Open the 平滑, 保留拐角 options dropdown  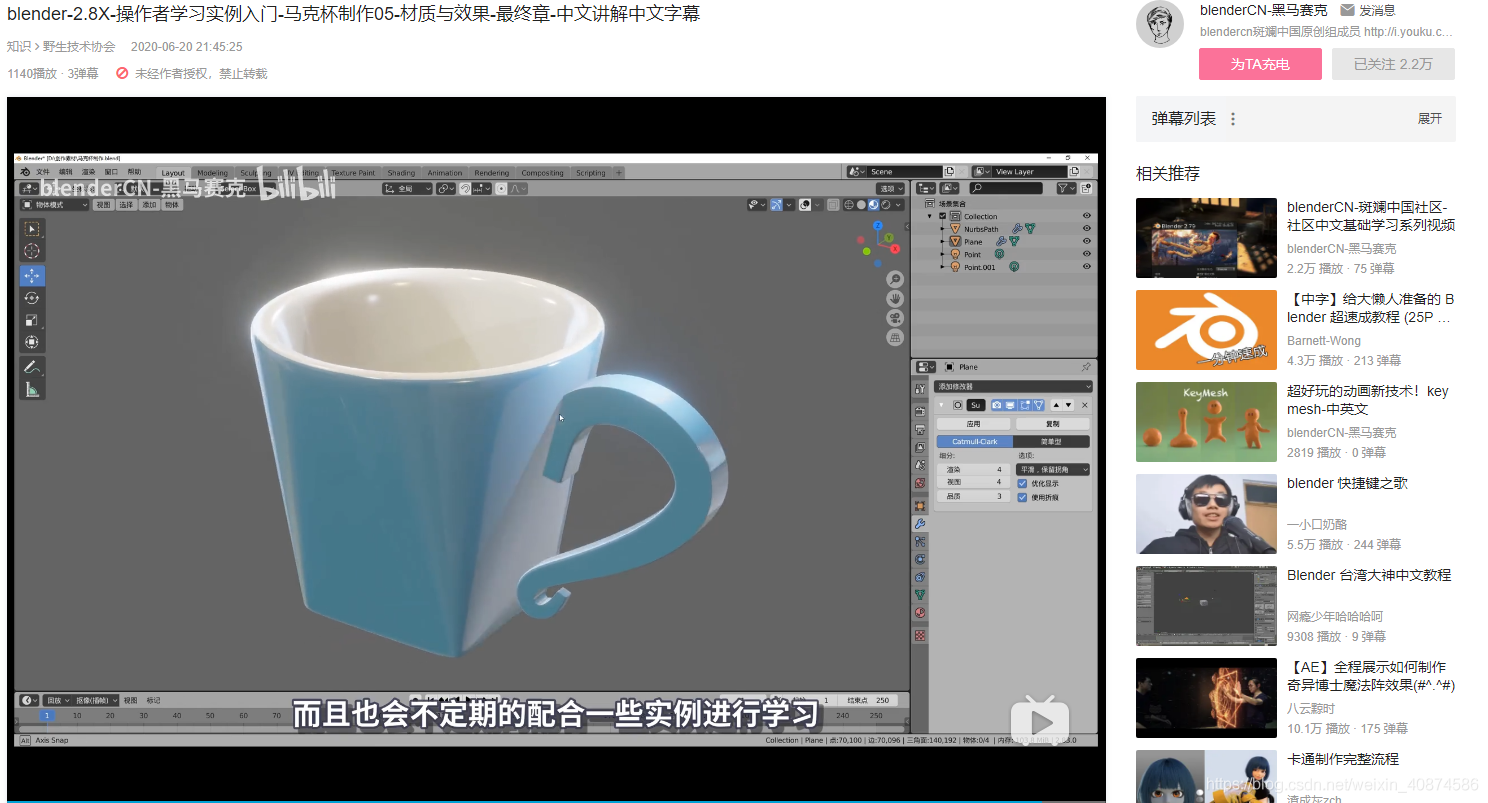(x=1053, y=470)
